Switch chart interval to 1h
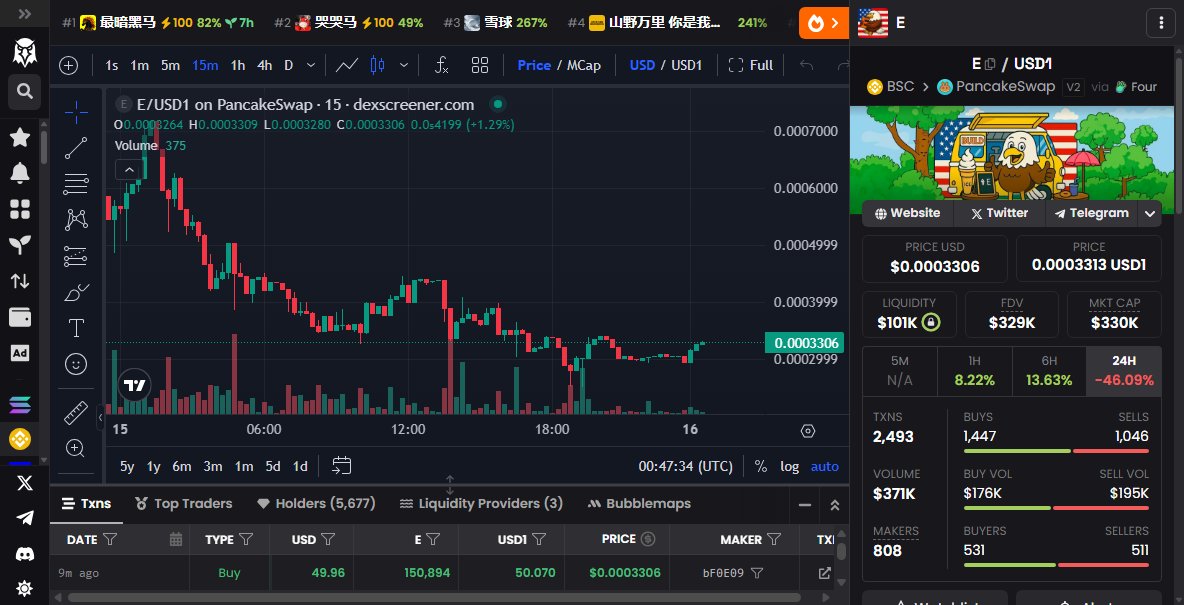Image resolution: width=1184 pixels, height=605 pixels. click(x=237, y=66)
